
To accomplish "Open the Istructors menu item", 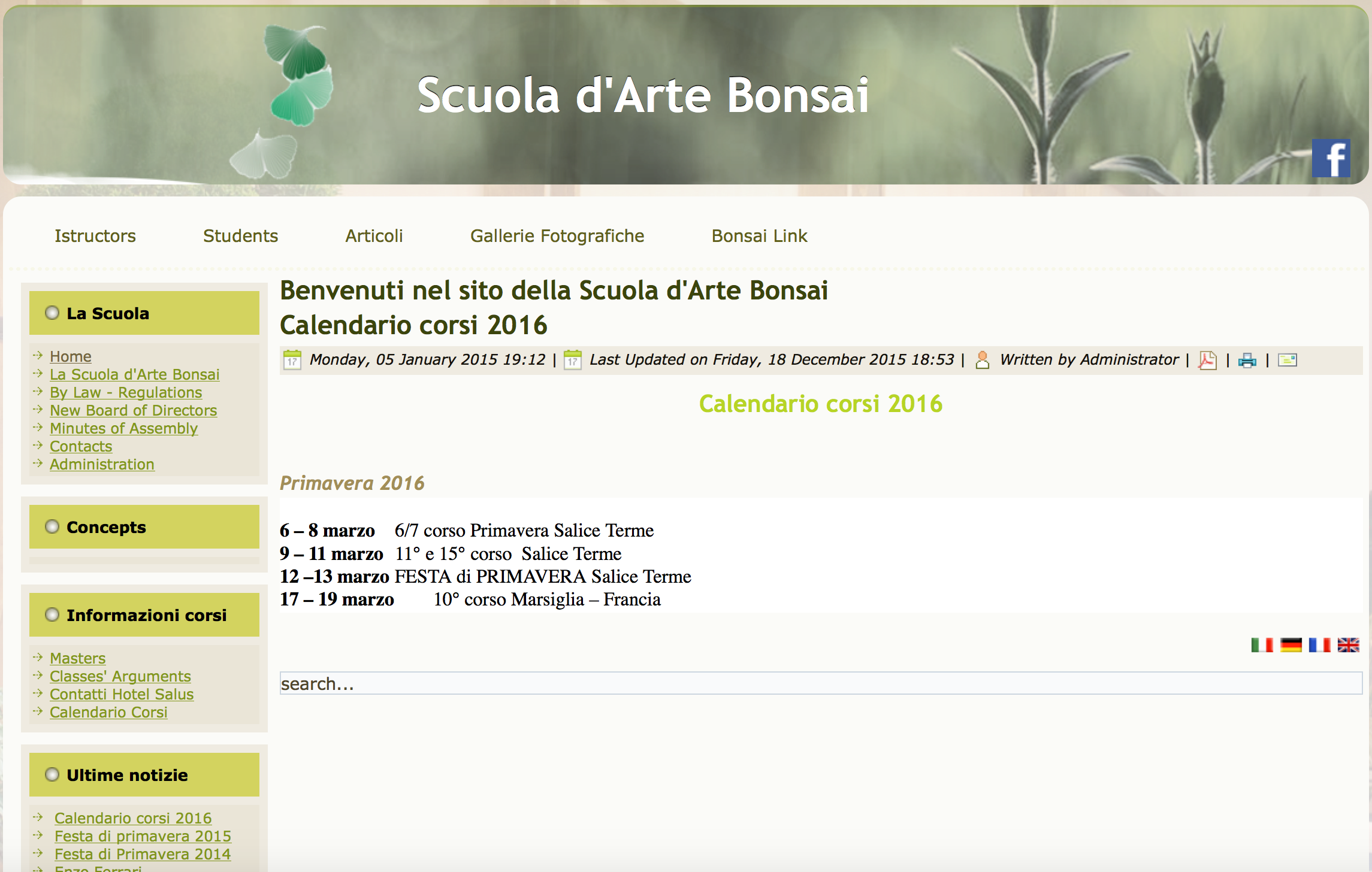I will click(x=95, y=236).
